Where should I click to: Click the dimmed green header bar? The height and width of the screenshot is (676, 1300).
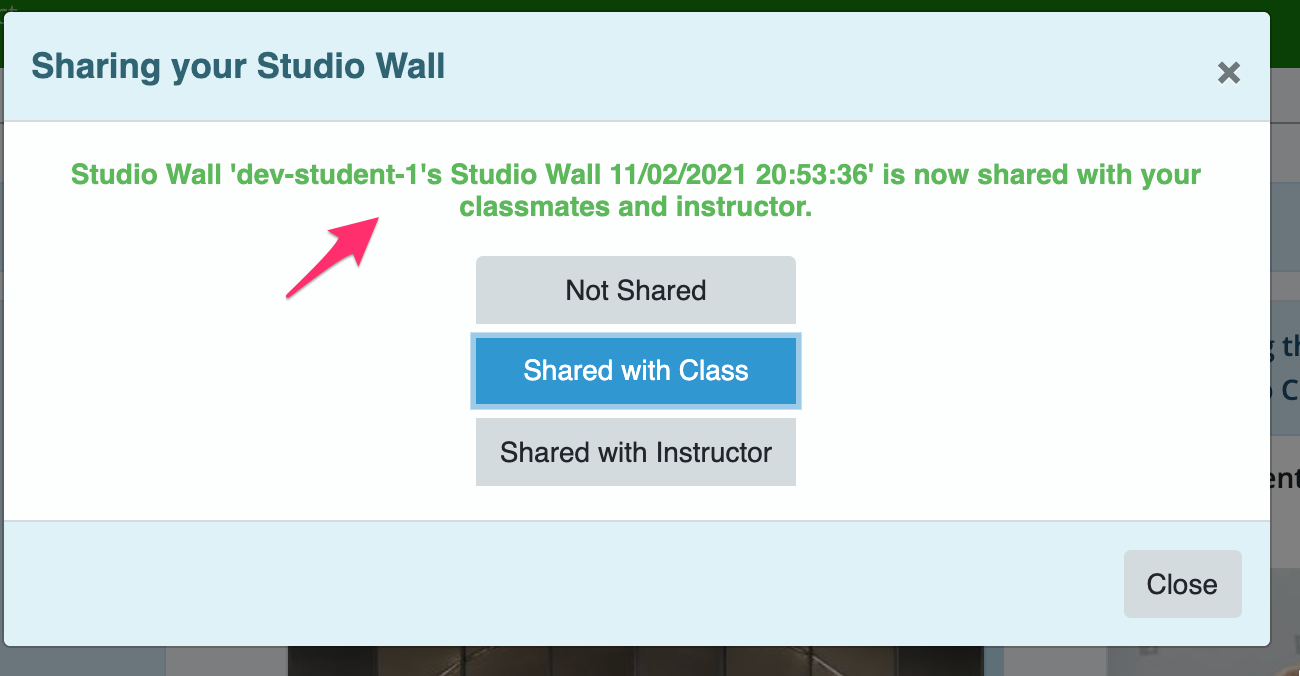[650, 6]
